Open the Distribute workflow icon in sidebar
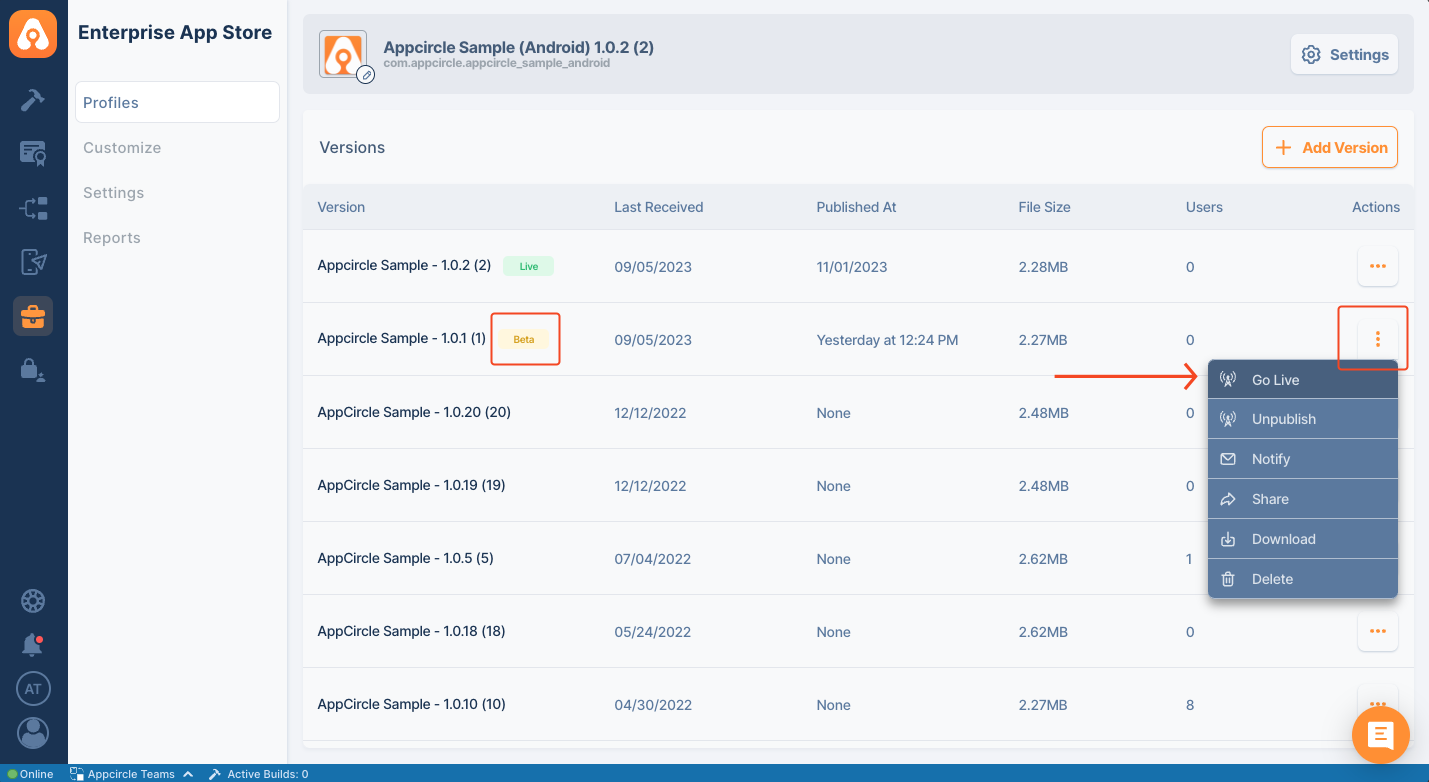Image resolution: width=1429 pixels, height=782 pixels. [33, 208]
